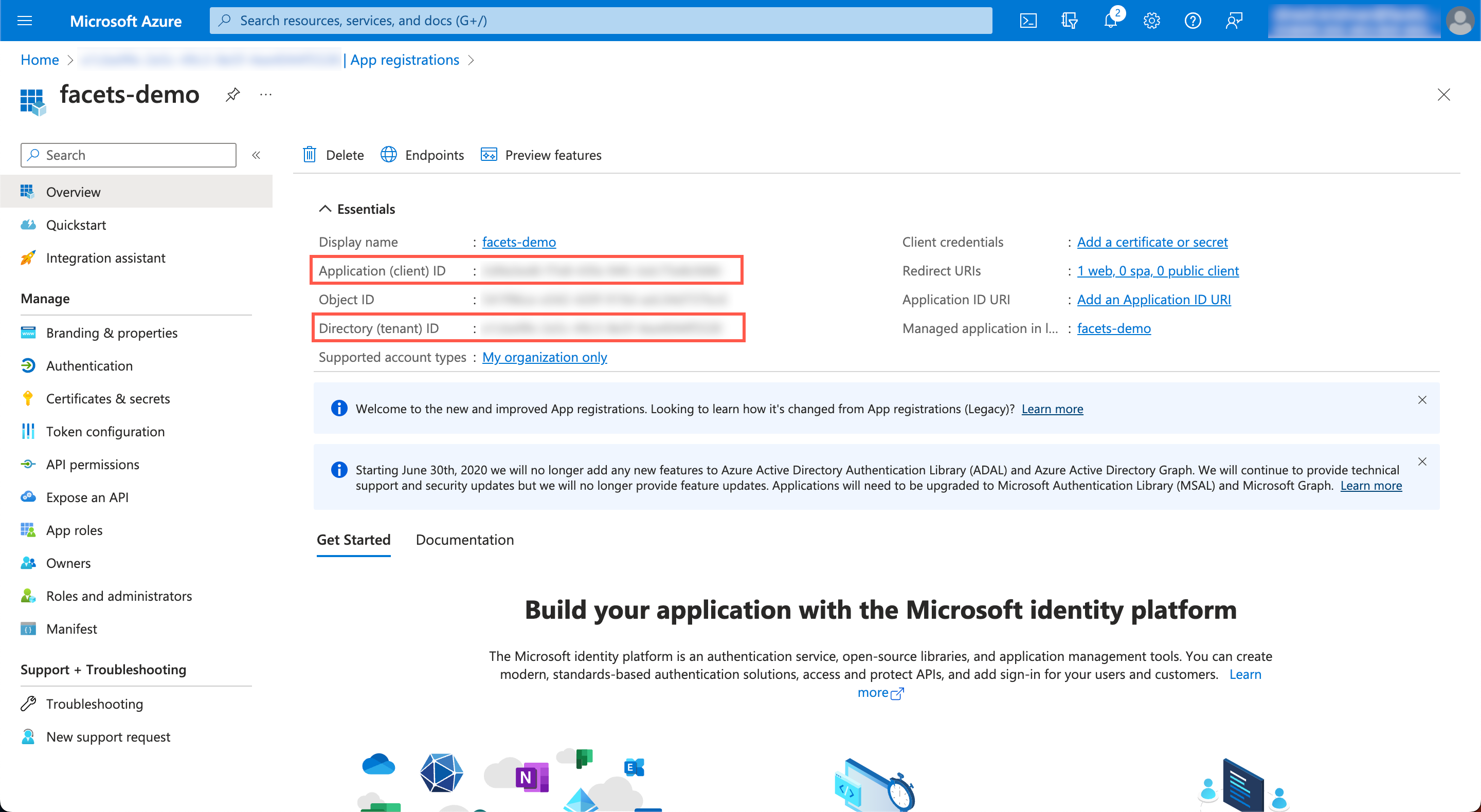Open the Endpoints pane
The width and height of the screenshot is (1481, 812).
(422, 155)
